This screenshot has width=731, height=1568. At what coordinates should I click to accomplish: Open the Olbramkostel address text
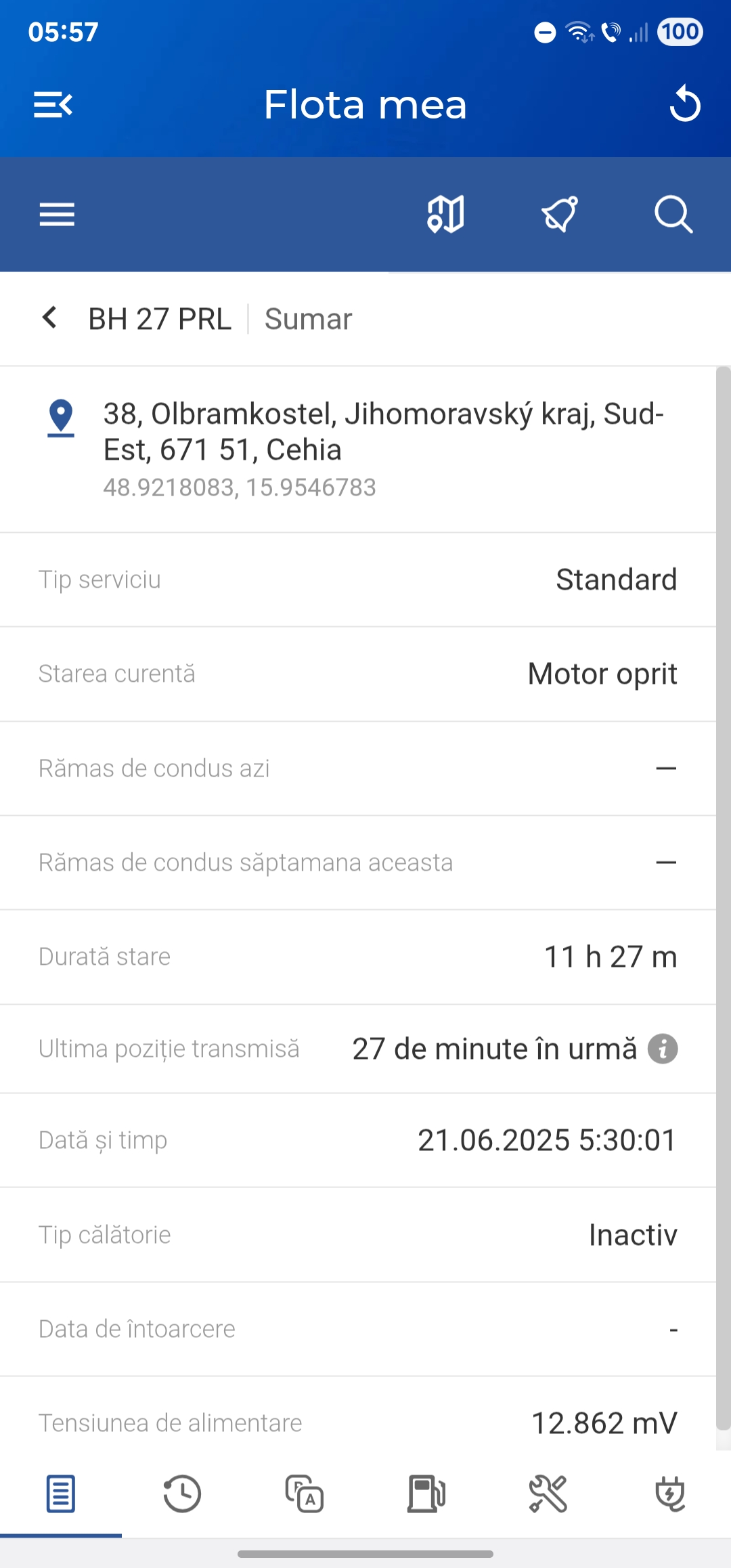[x=383, y=431]
